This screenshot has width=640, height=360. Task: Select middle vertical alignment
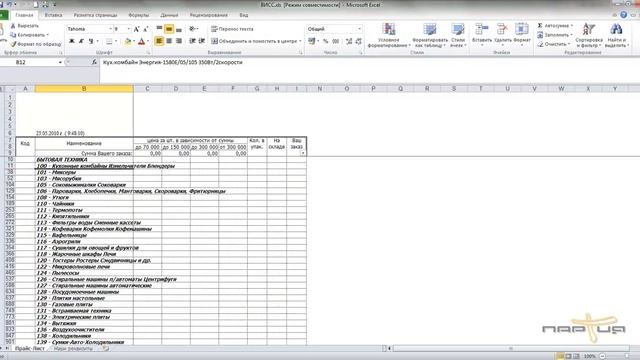point(169,29)
